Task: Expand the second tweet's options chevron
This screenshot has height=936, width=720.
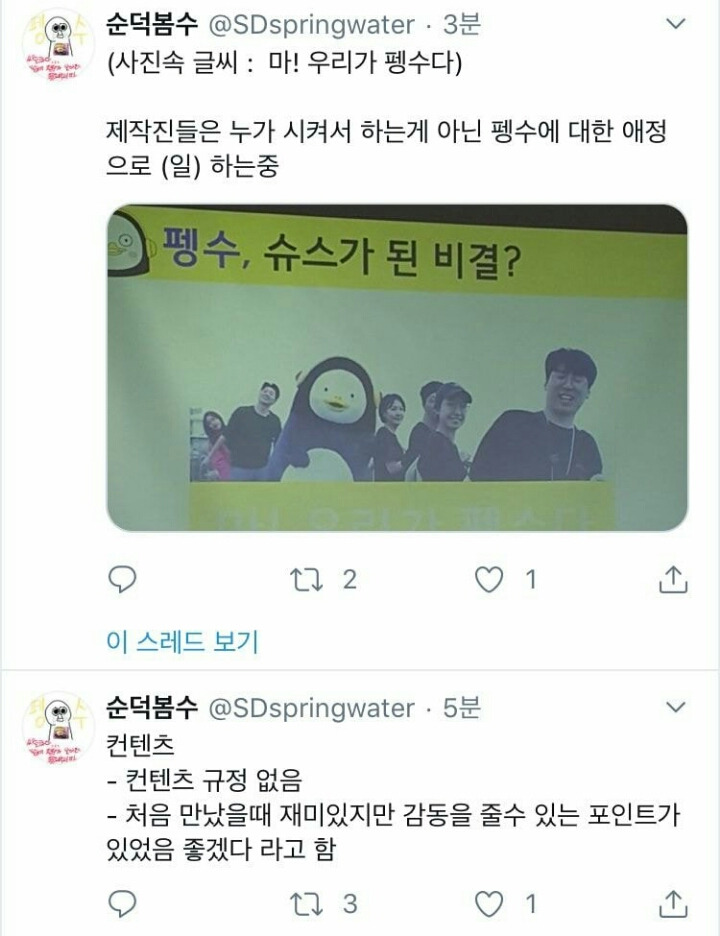Action: click(675, 707)
